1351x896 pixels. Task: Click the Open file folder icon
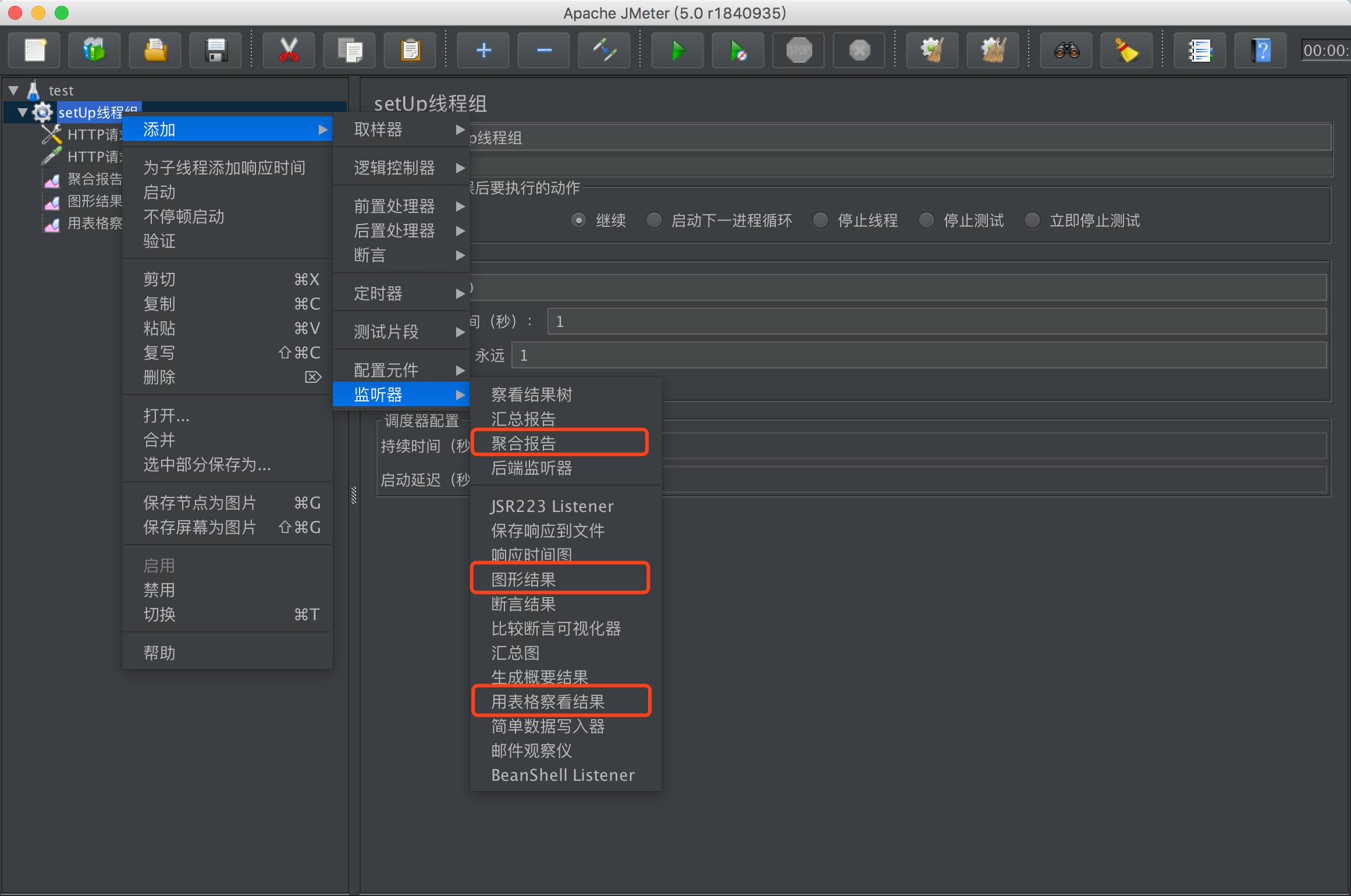point(155,50)
